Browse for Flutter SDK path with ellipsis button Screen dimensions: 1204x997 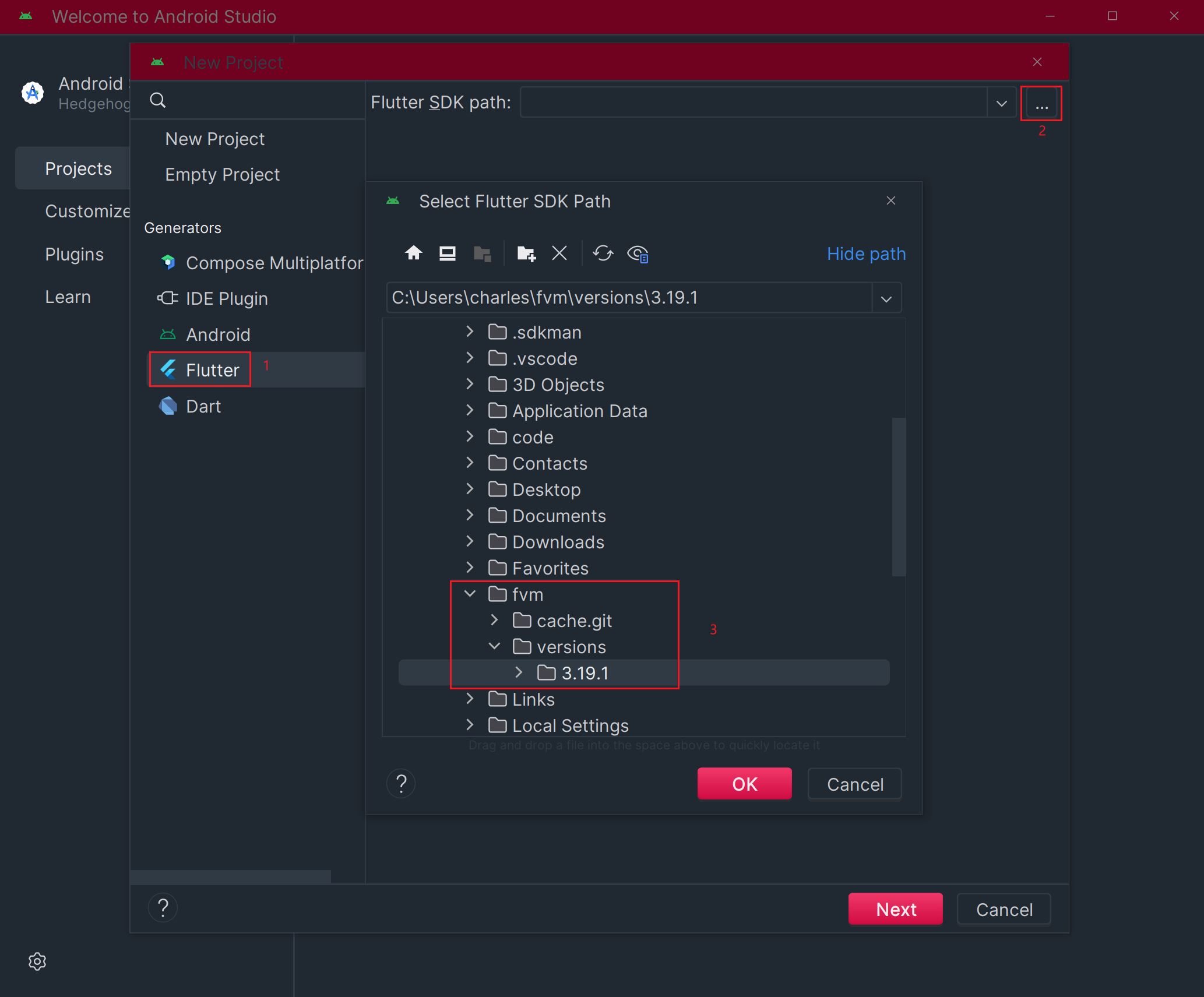click(x=1041, y=103)
